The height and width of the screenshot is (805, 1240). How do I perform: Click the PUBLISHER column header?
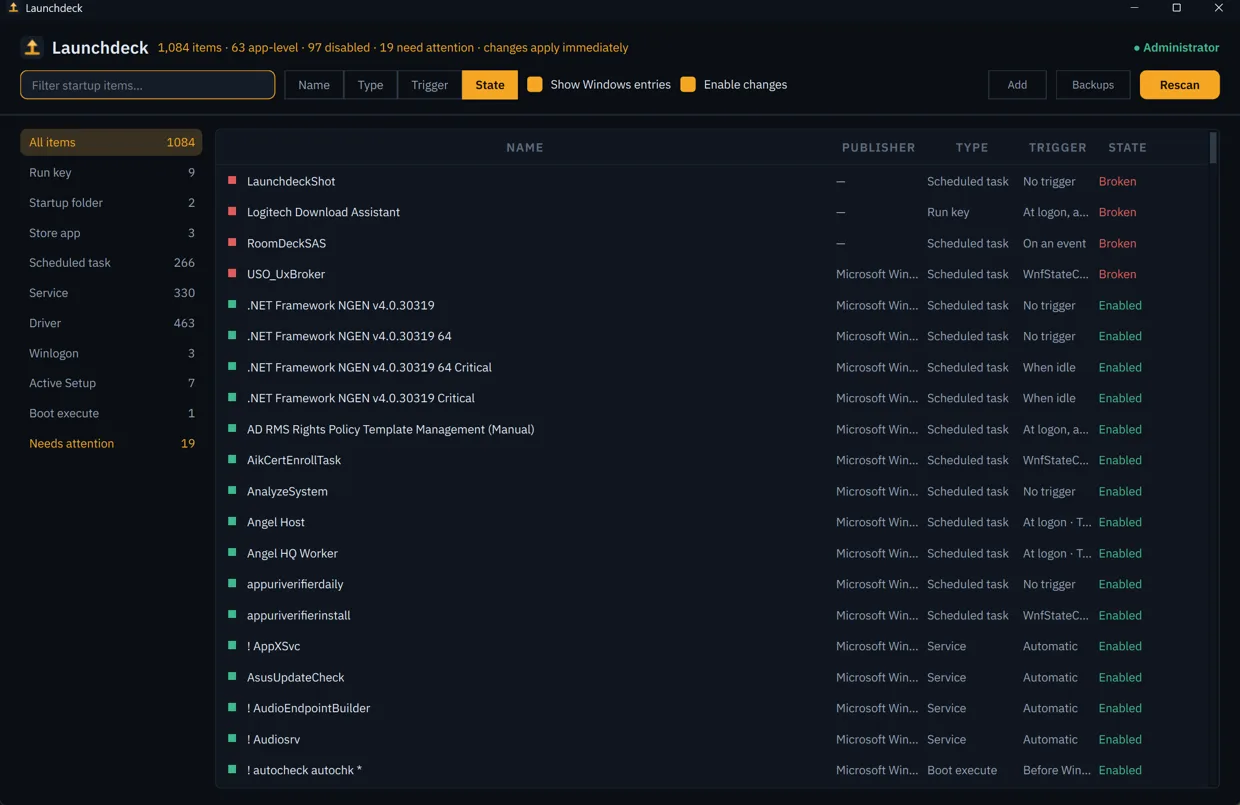click(x=879, y=147)
